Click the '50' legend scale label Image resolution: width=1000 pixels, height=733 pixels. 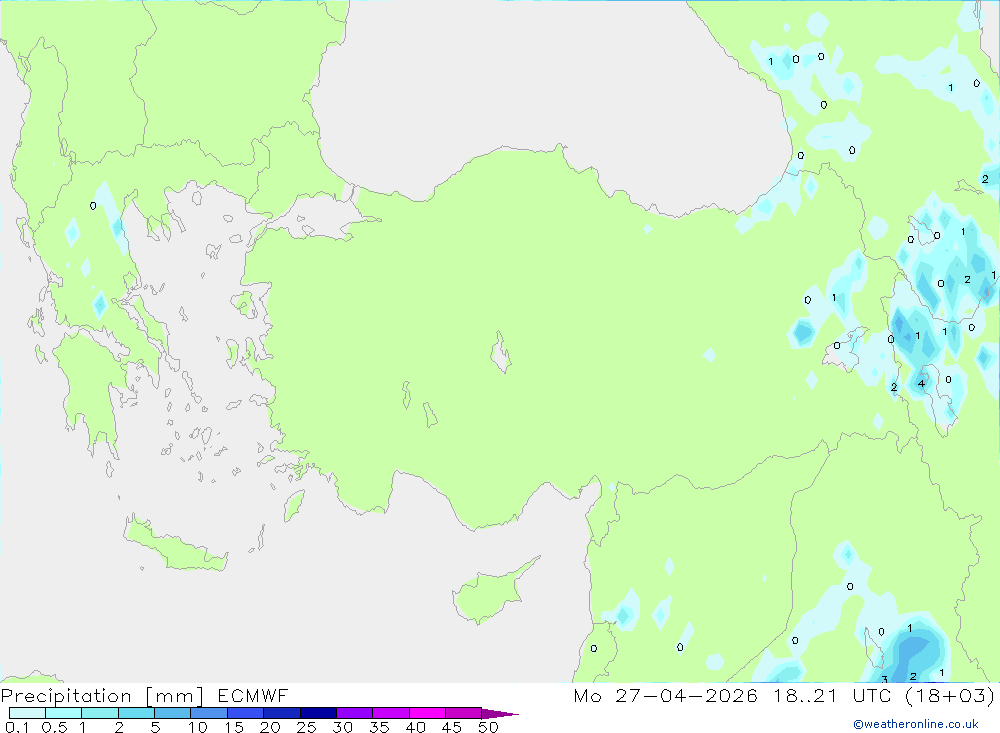(488, 727)
